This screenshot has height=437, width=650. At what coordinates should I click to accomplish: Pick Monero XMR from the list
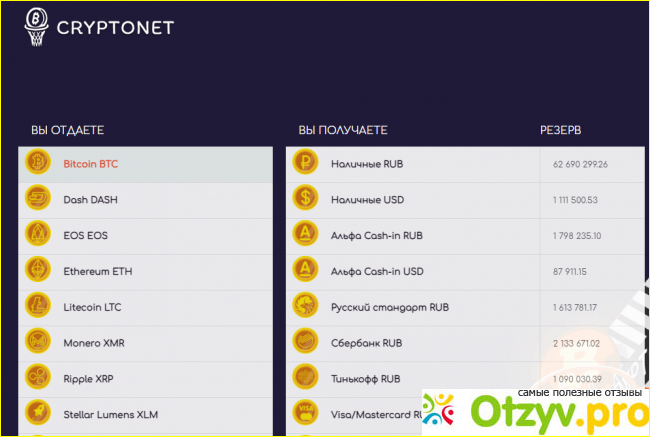pos(94,343)
